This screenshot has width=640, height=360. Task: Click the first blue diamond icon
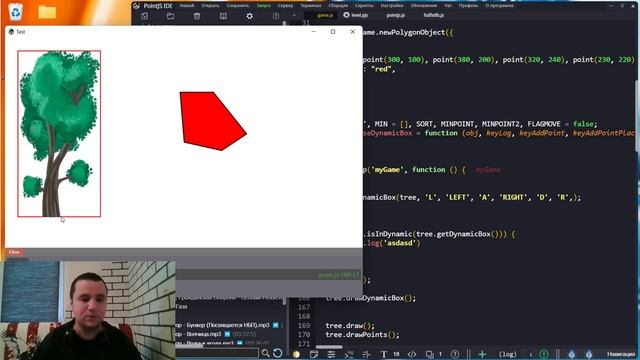click(571, 354)
